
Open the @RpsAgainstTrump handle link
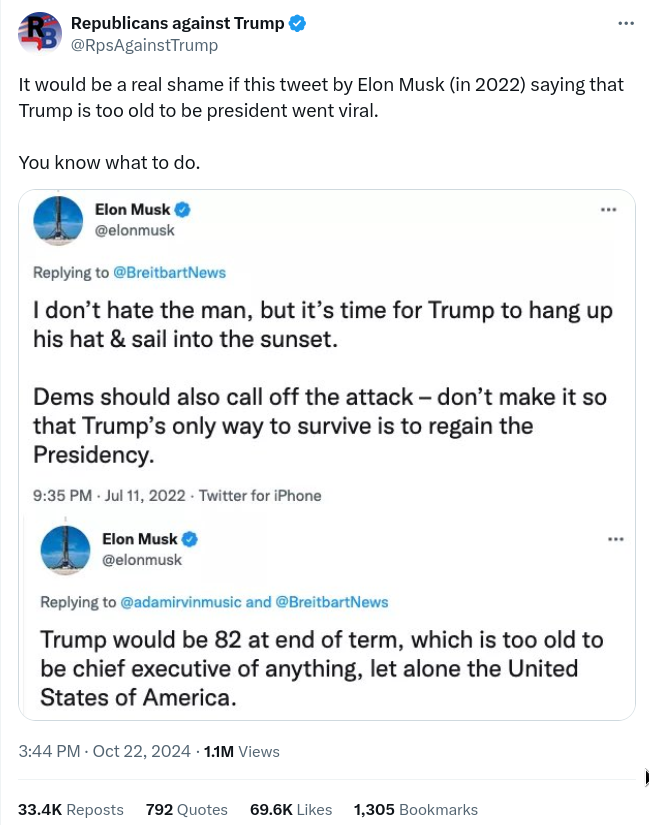pos(144,45)
